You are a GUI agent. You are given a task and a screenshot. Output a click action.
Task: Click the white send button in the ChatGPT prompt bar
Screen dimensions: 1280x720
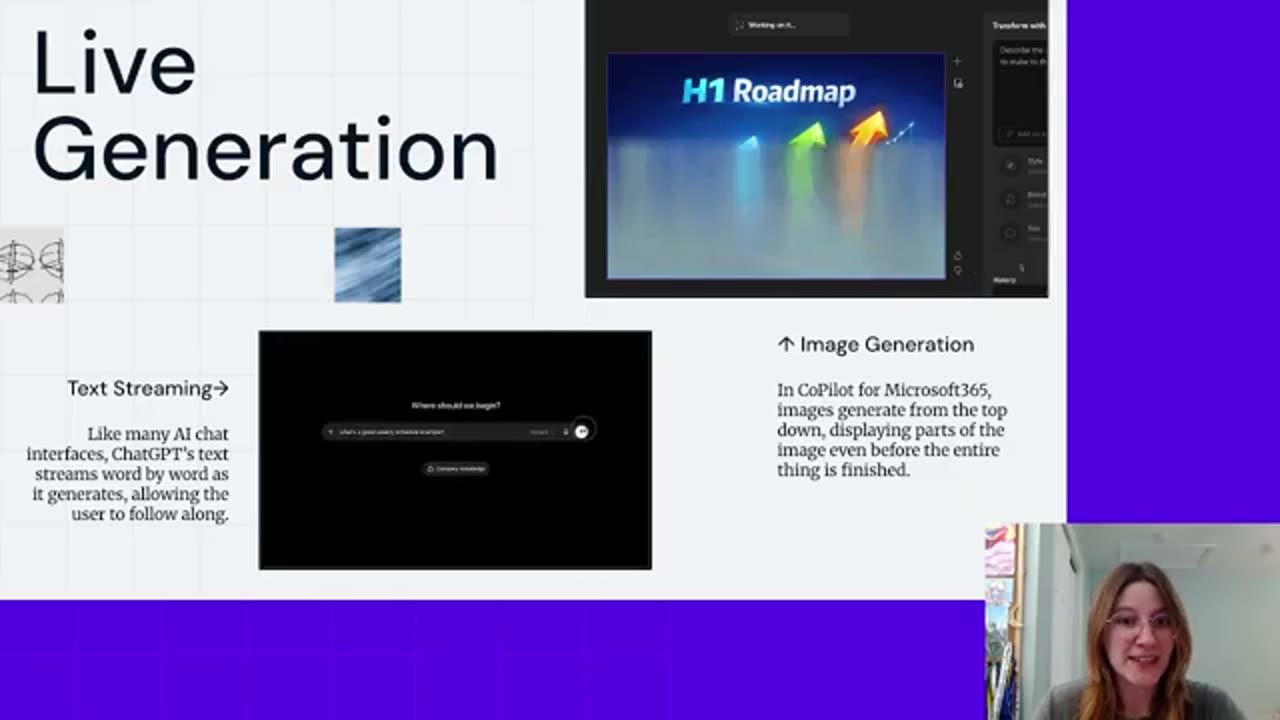coord(582,431)
